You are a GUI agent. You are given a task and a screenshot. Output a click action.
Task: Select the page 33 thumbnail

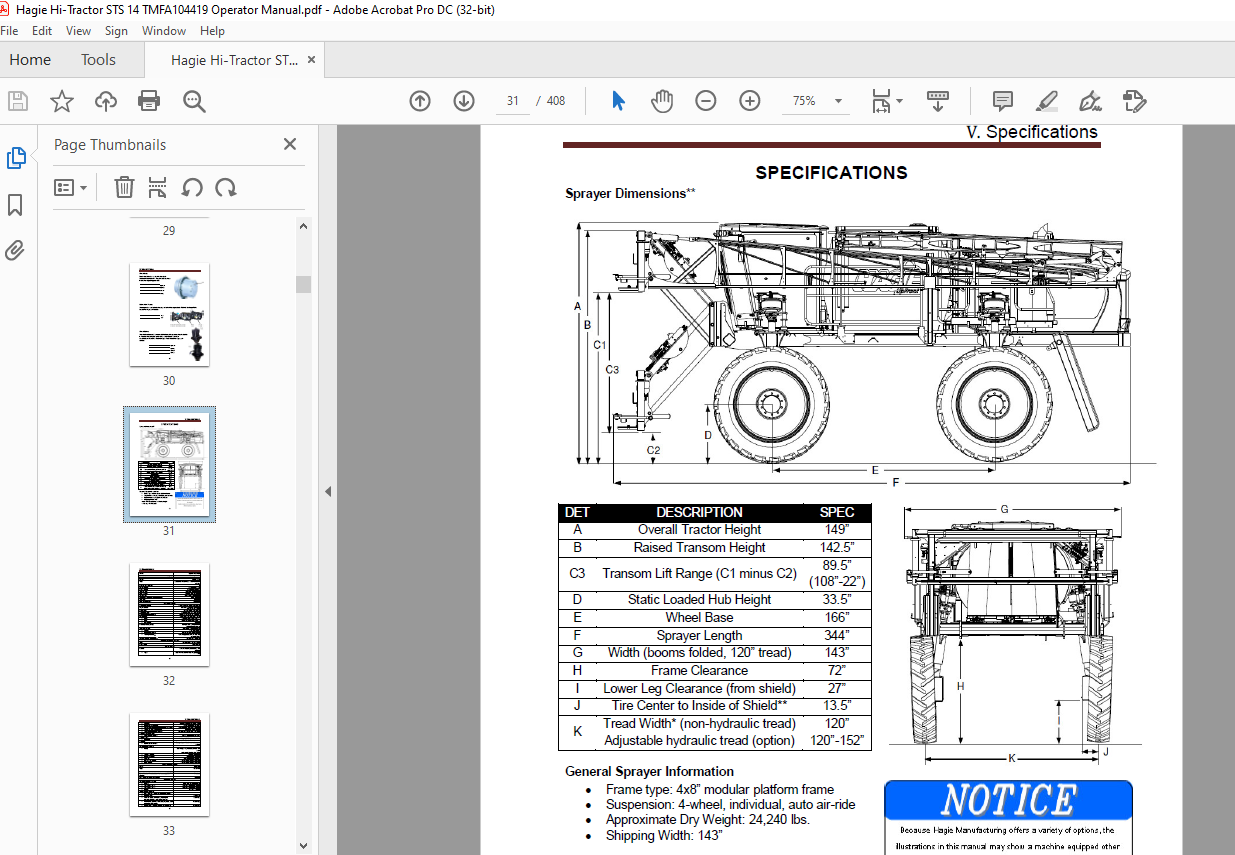(x=169, y=764)
